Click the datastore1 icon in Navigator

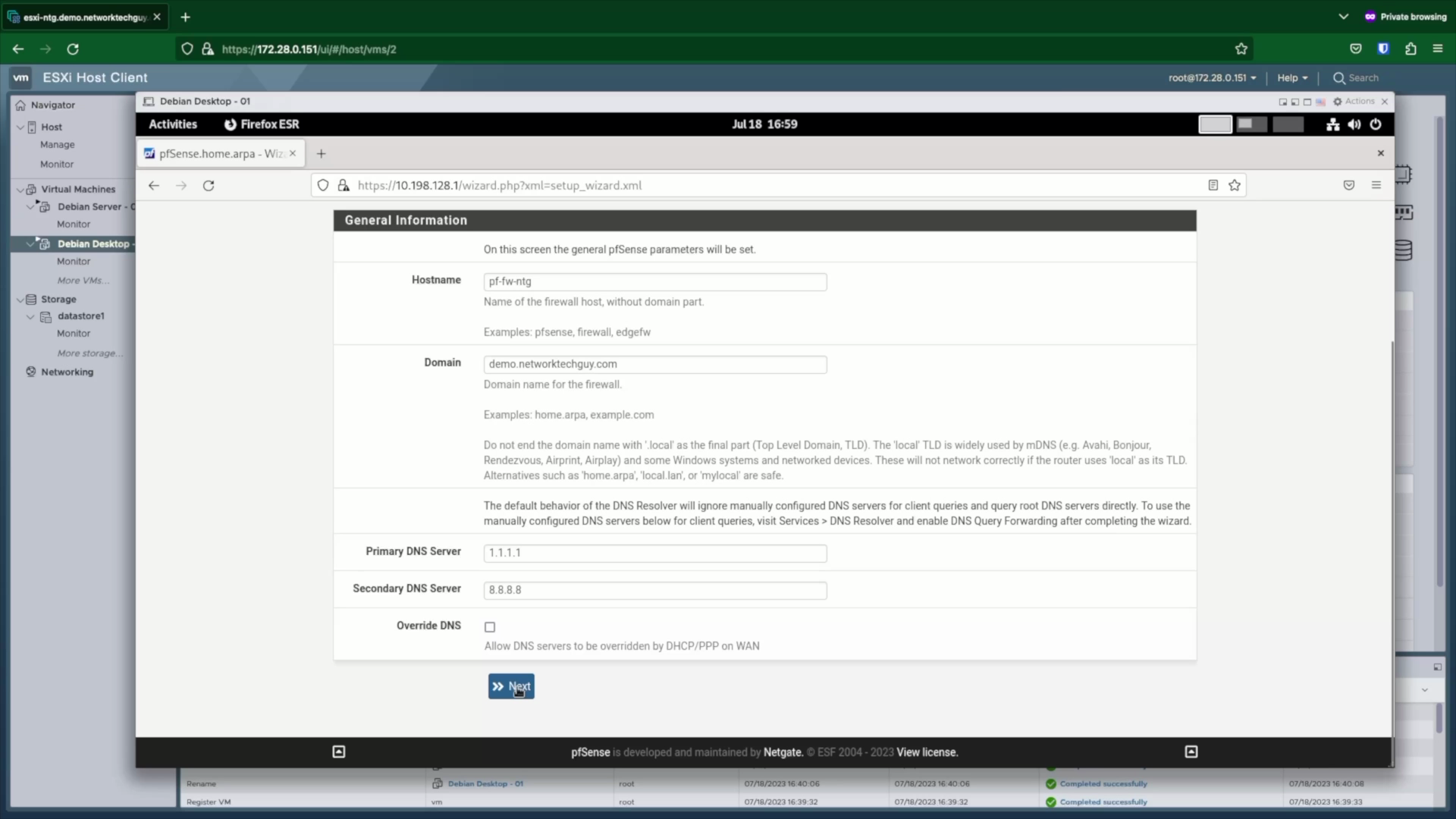(45, 316)
